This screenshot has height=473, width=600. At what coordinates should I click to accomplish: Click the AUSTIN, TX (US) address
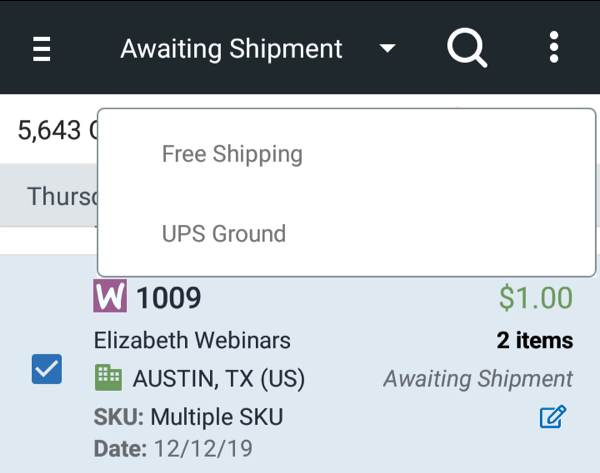[x=218, y=379]
